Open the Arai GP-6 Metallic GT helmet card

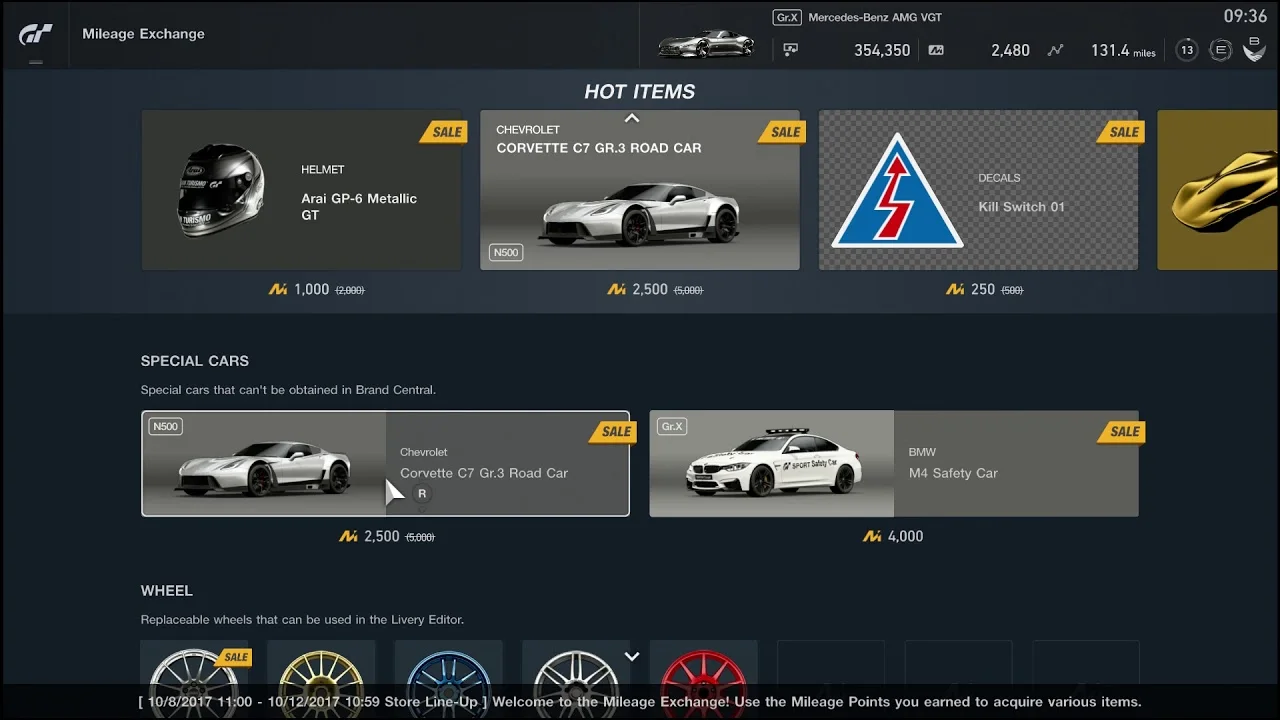301,190
